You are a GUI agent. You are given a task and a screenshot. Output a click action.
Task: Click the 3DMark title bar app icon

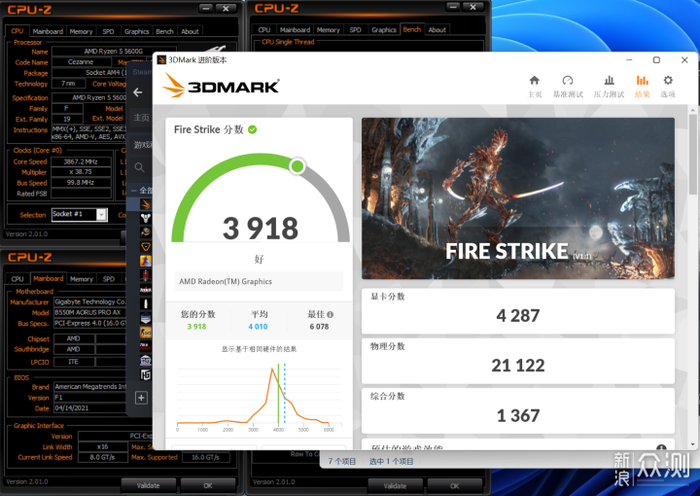162,60
